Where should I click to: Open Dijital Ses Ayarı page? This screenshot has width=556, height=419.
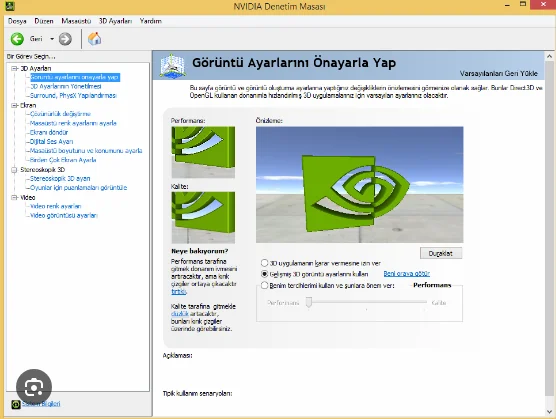51,141
